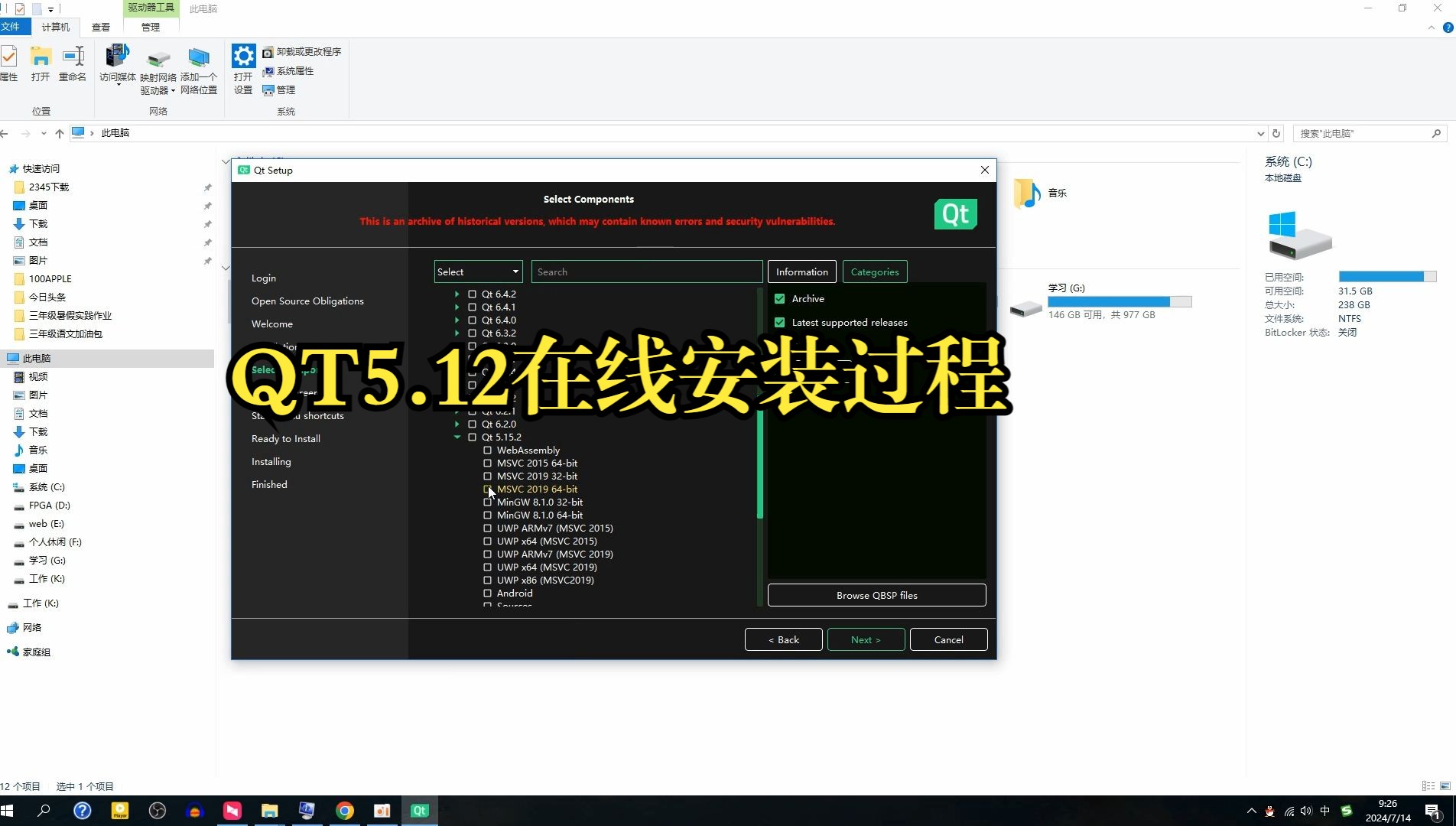This screenshot has width=1456, height=826.
Task: Switch to the Manage (管理) ribbon tab
Action: coord(151,27)
